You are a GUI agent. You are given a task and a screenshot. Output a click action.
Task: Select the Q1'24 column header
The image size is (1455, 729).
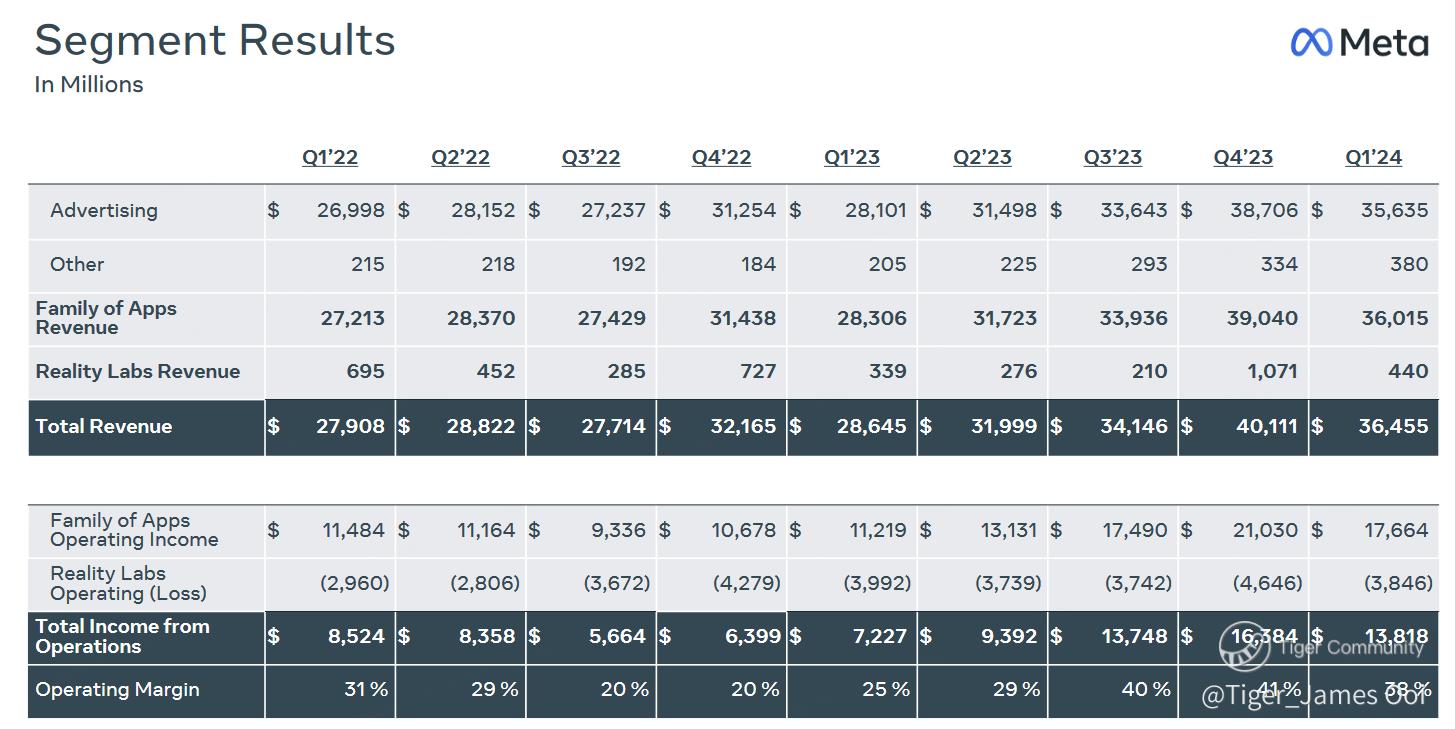point(1373,157)
